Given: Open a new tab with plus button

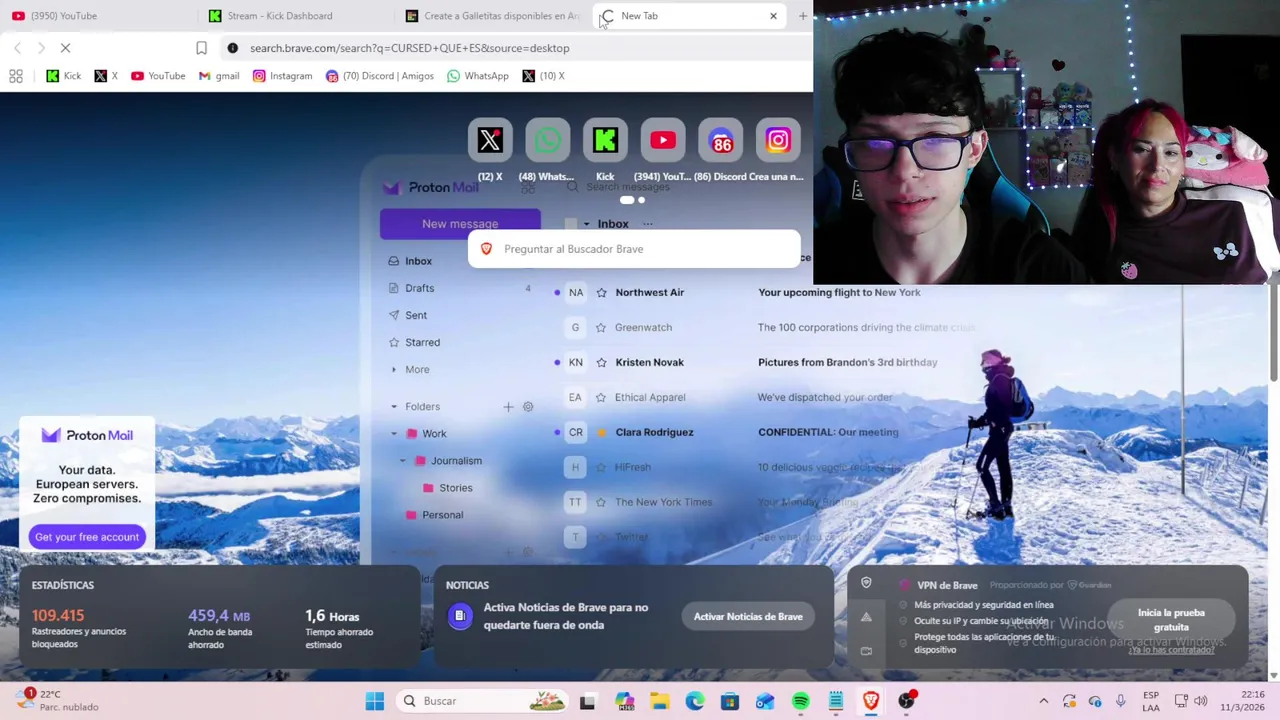Looking at the screenshot, I should tap(802, 16).
